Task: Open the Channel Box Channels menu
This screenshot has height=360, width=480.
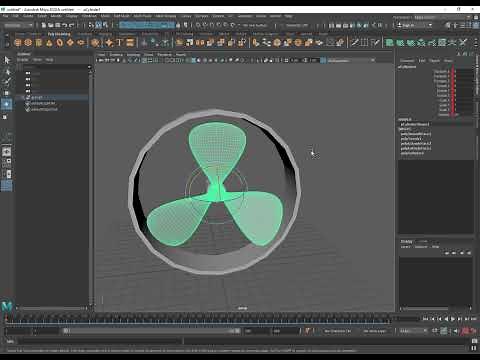Action: 407,60
